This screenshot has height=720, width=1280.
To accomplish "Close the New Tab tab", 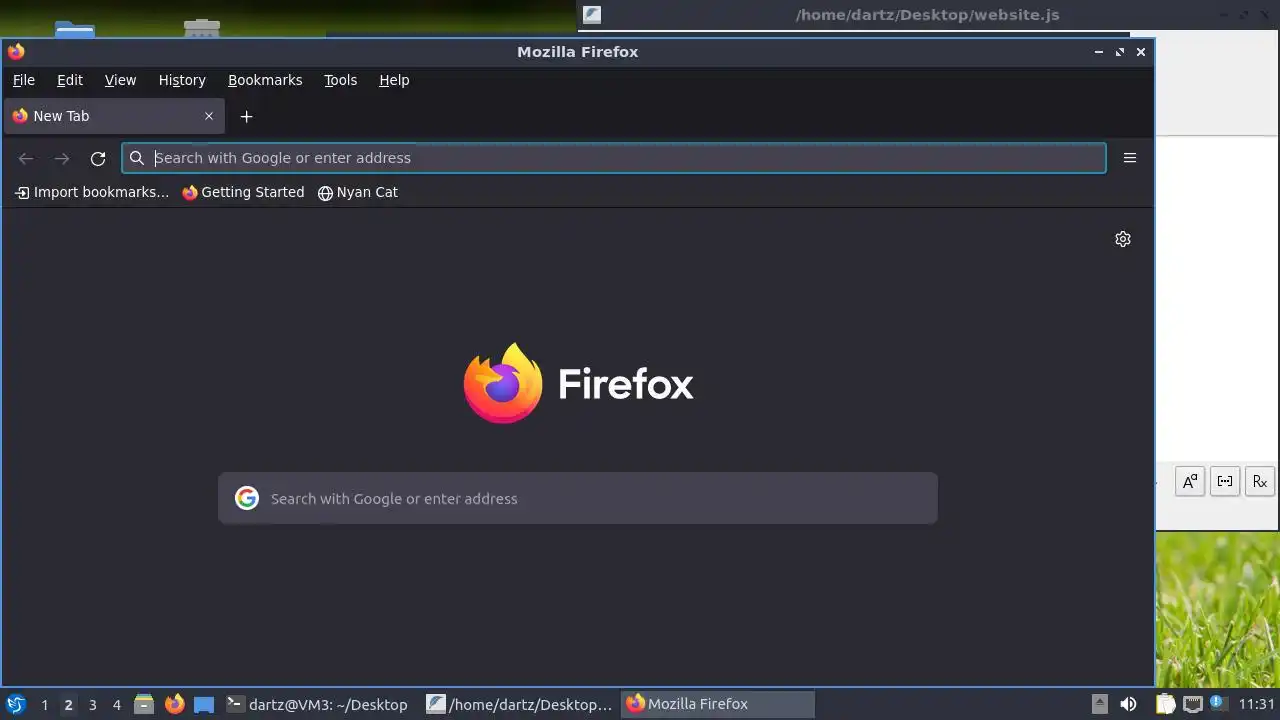I will (x=209, y=116).
